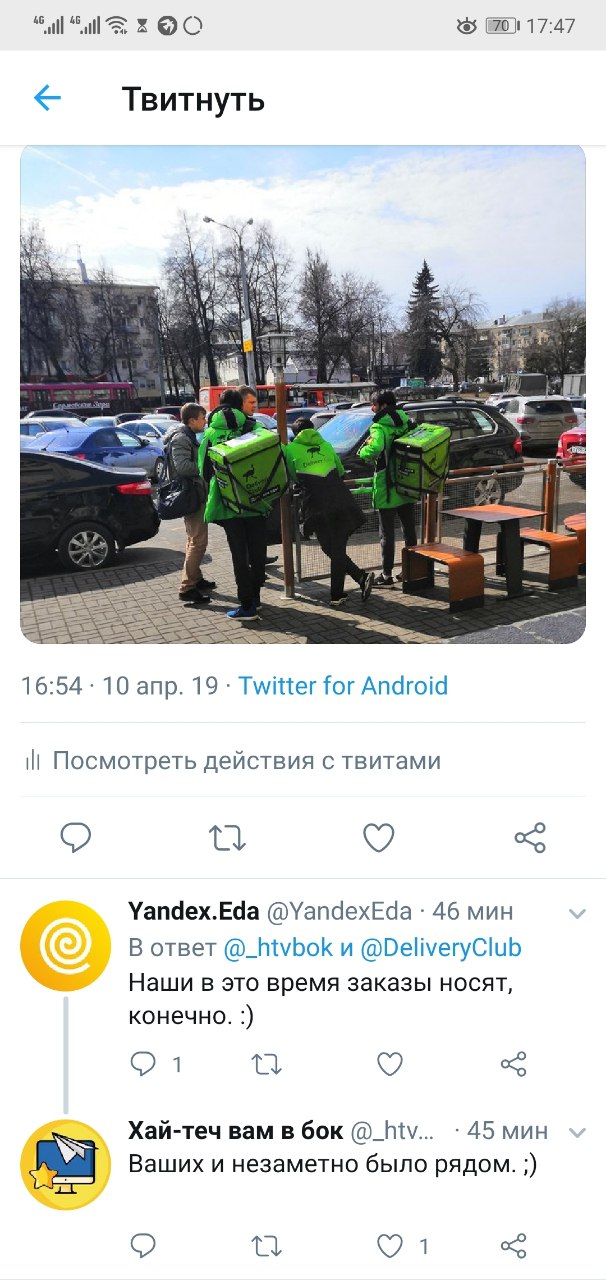Expand options chevron on Yandex.Eda tweet
This screenshot has height=1280, width=606.
click(x=577, y=913)
